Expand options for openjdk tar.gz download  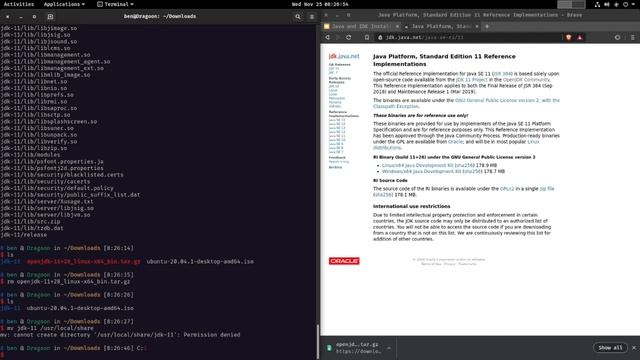pos(389,348)
